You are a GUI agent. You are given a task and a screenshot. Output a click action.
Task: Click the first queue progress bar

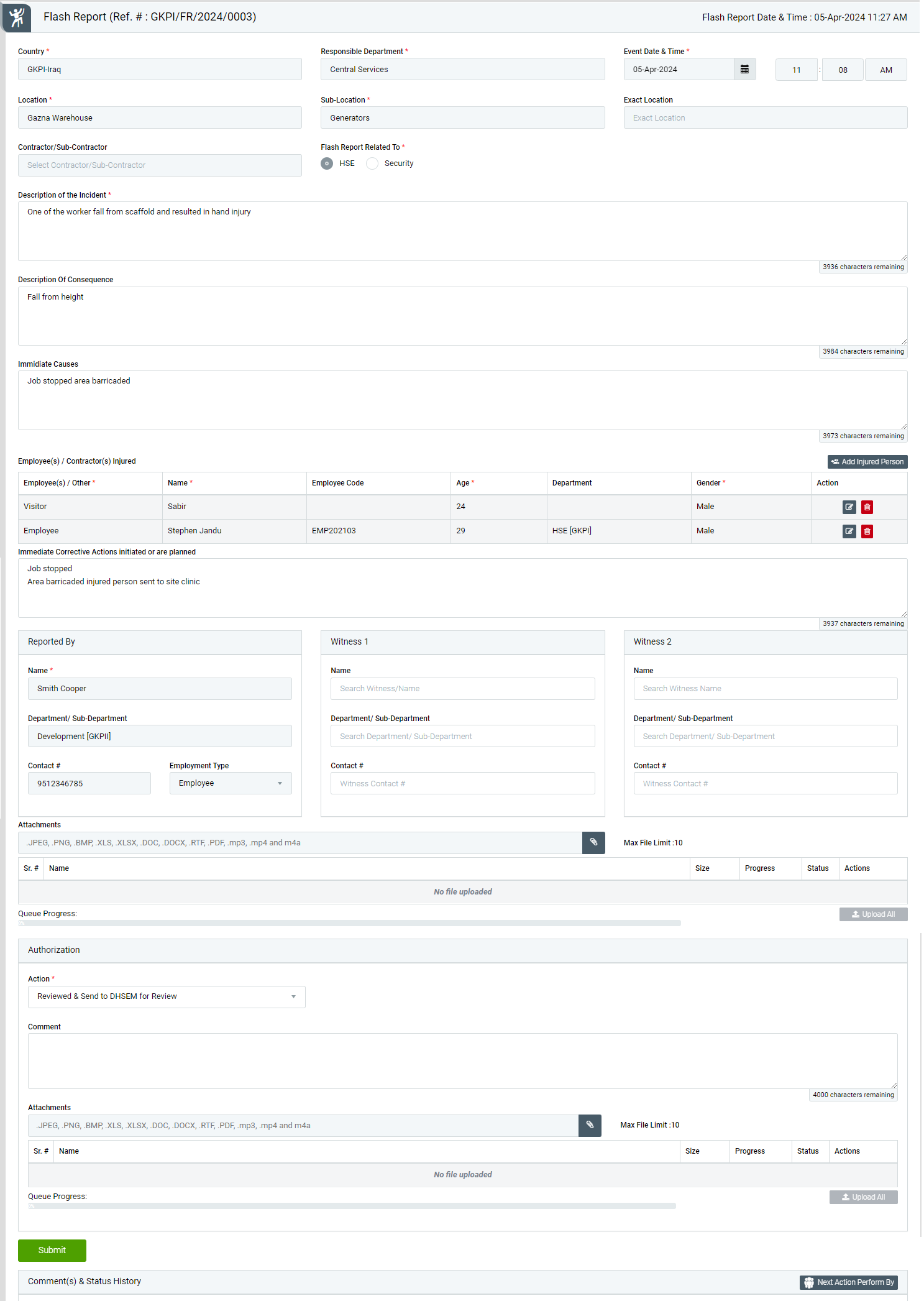tap(349, 923)
